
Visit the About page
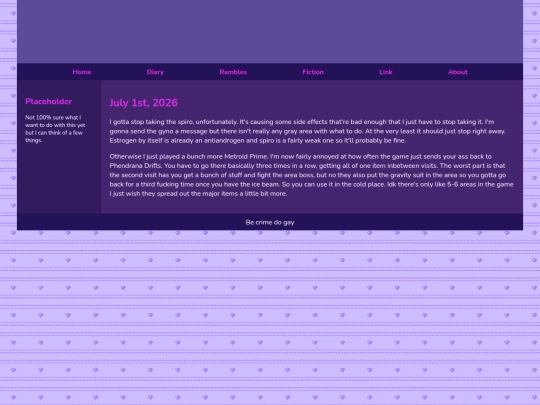458,72
